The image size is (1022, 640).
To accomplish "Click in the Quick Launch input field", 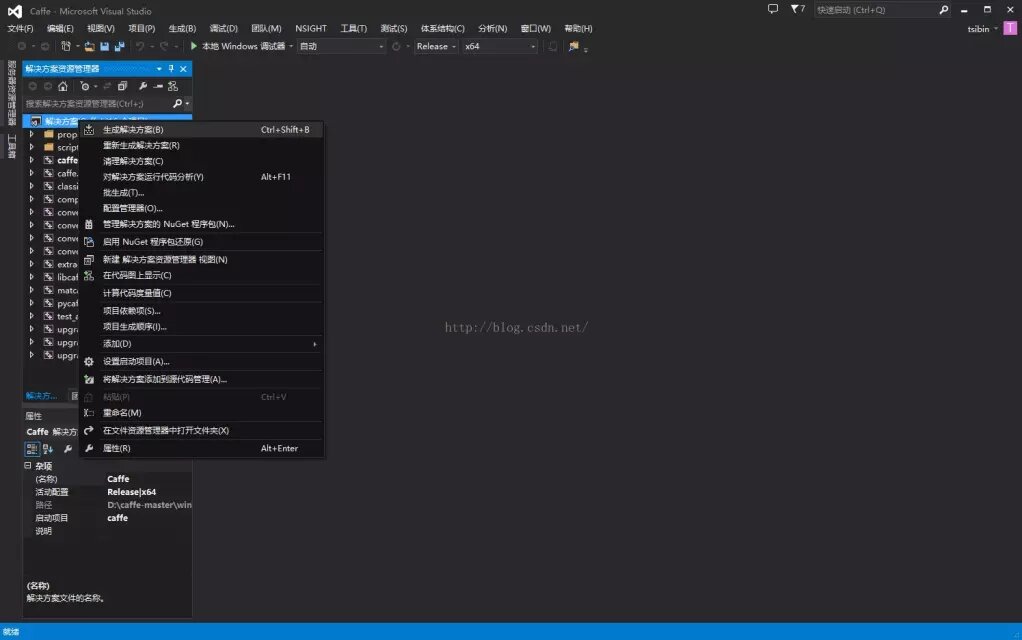I will click(x=875, y=10).
